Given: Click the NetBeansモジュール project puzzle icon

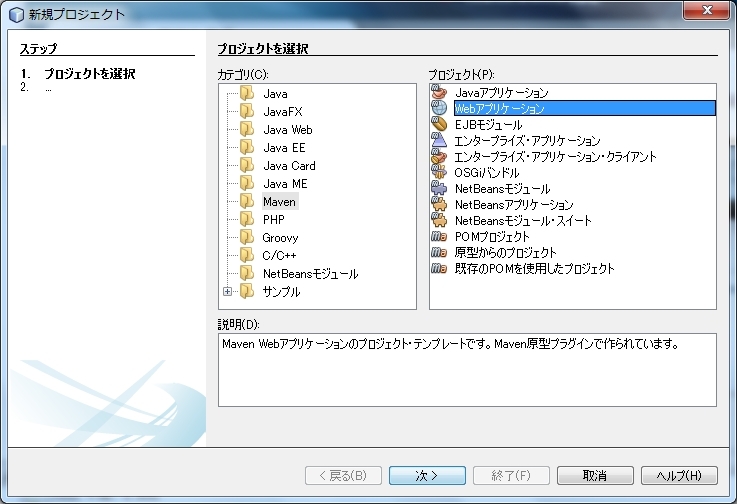Looking at the screenshot, I should click(439, 188).
